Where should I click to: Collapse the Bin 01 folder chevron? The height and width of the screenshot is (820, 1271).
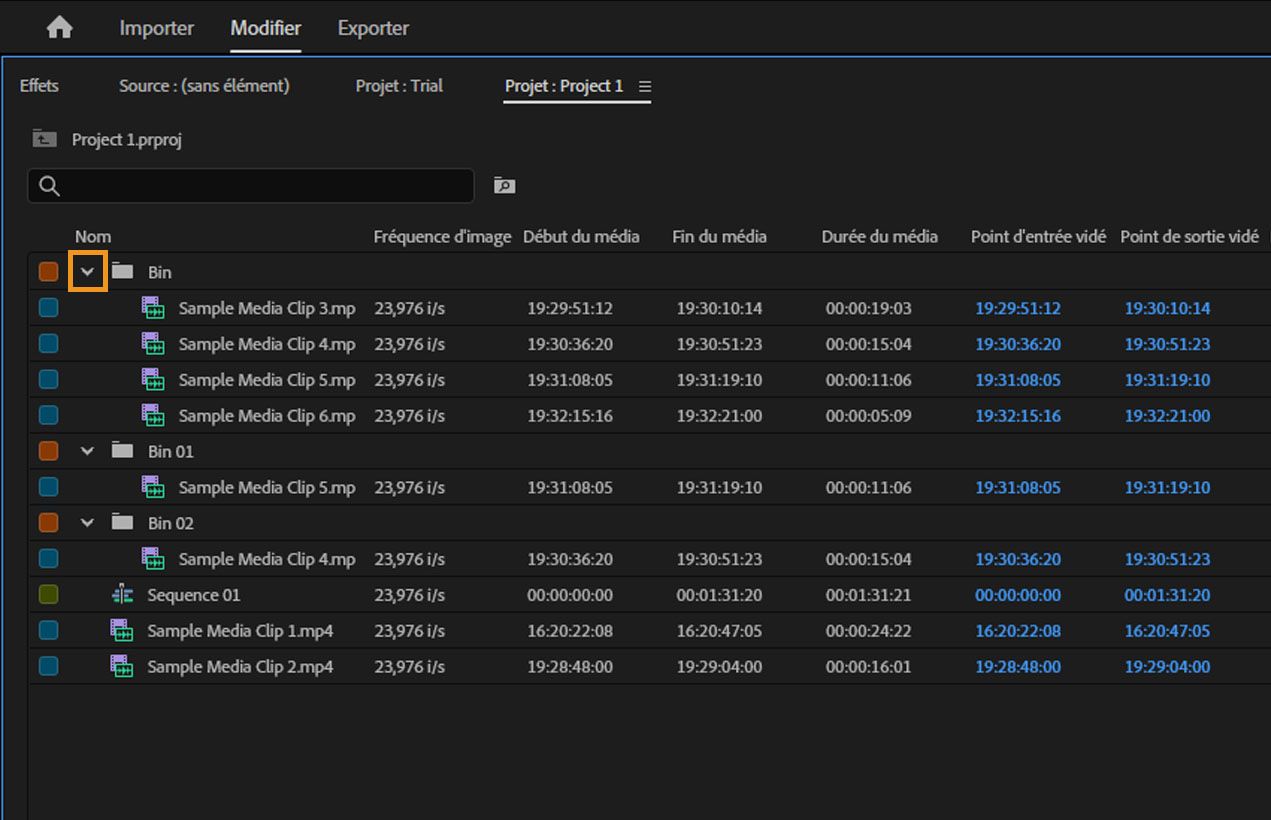[88, 451]
